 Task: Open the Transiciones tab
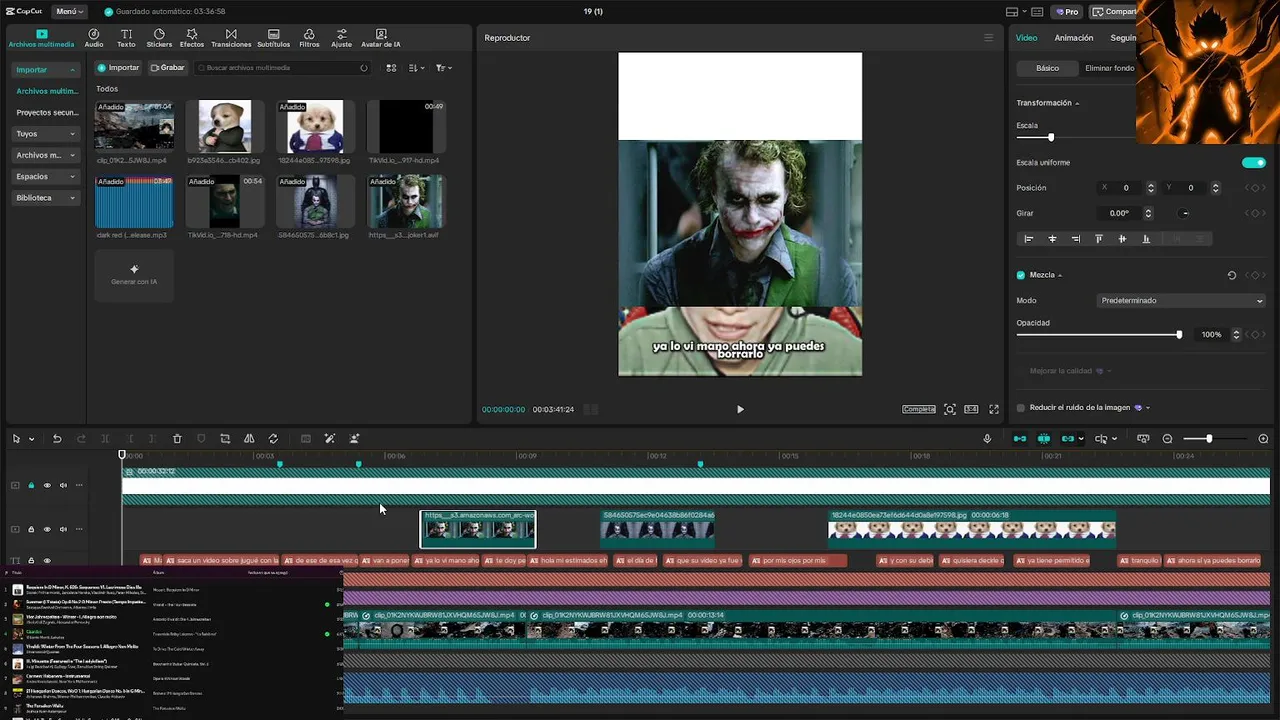(231, 38)
